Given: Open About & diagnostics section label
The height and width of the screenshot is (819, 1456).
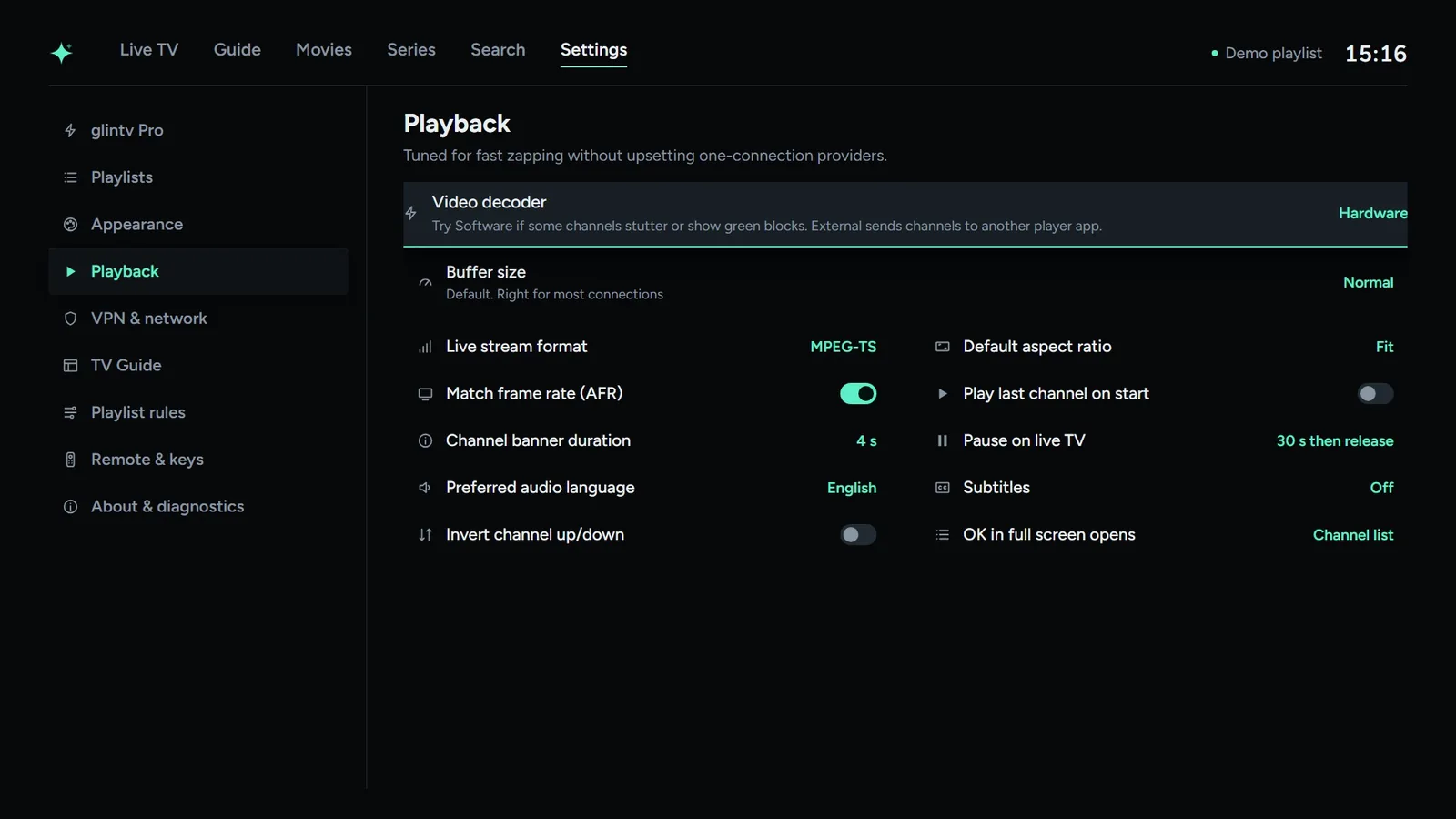Looking at the screenshot, I should point(167,507).
